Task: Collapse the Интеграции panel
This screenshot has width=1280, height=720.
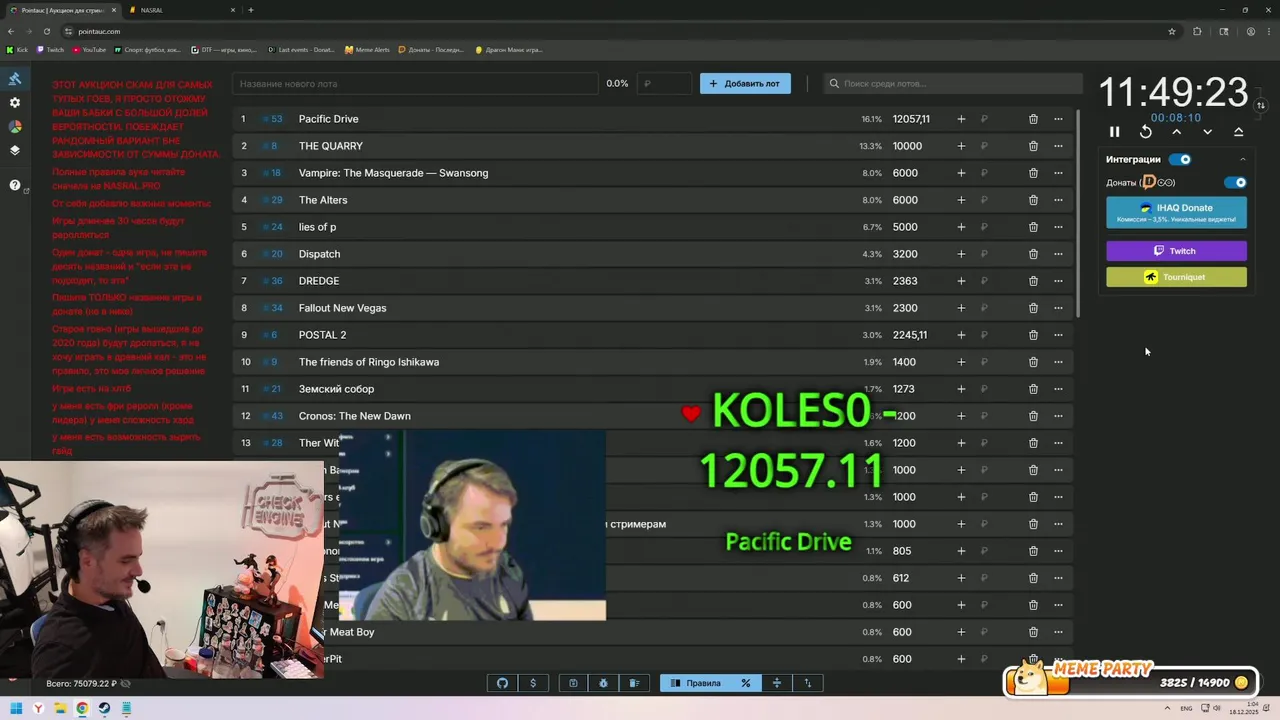Action: click(1243, 159)
